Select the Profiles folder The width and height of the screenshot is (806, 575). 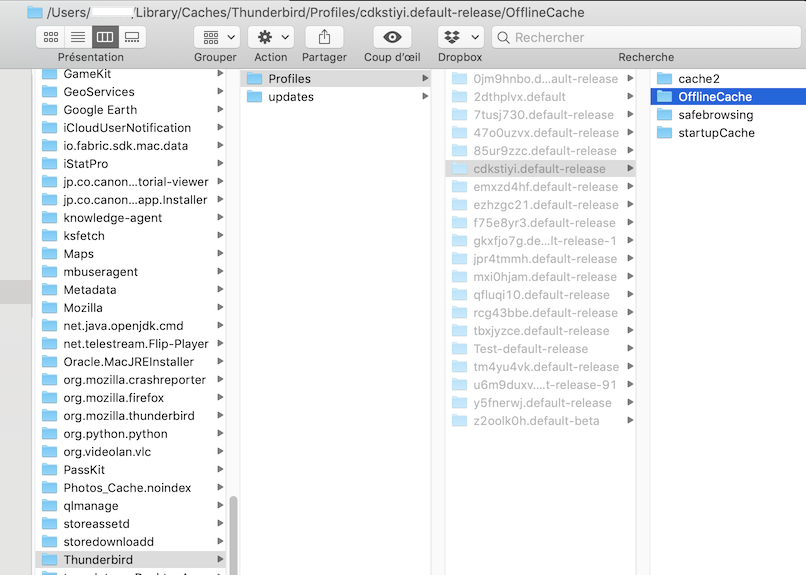[x=336, y=79]
